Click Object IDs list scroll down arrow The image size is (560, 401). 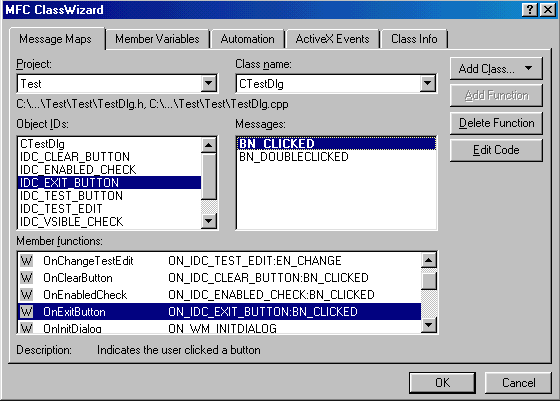click(x=209, y=221)
